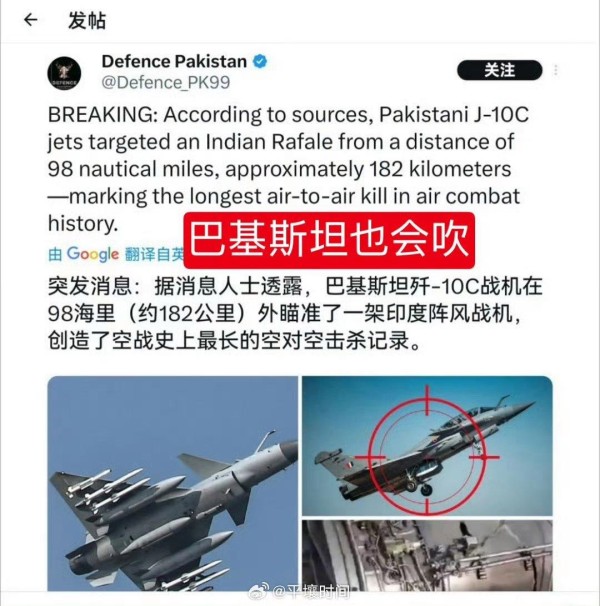Click the blue verified badge

(260, 61)
